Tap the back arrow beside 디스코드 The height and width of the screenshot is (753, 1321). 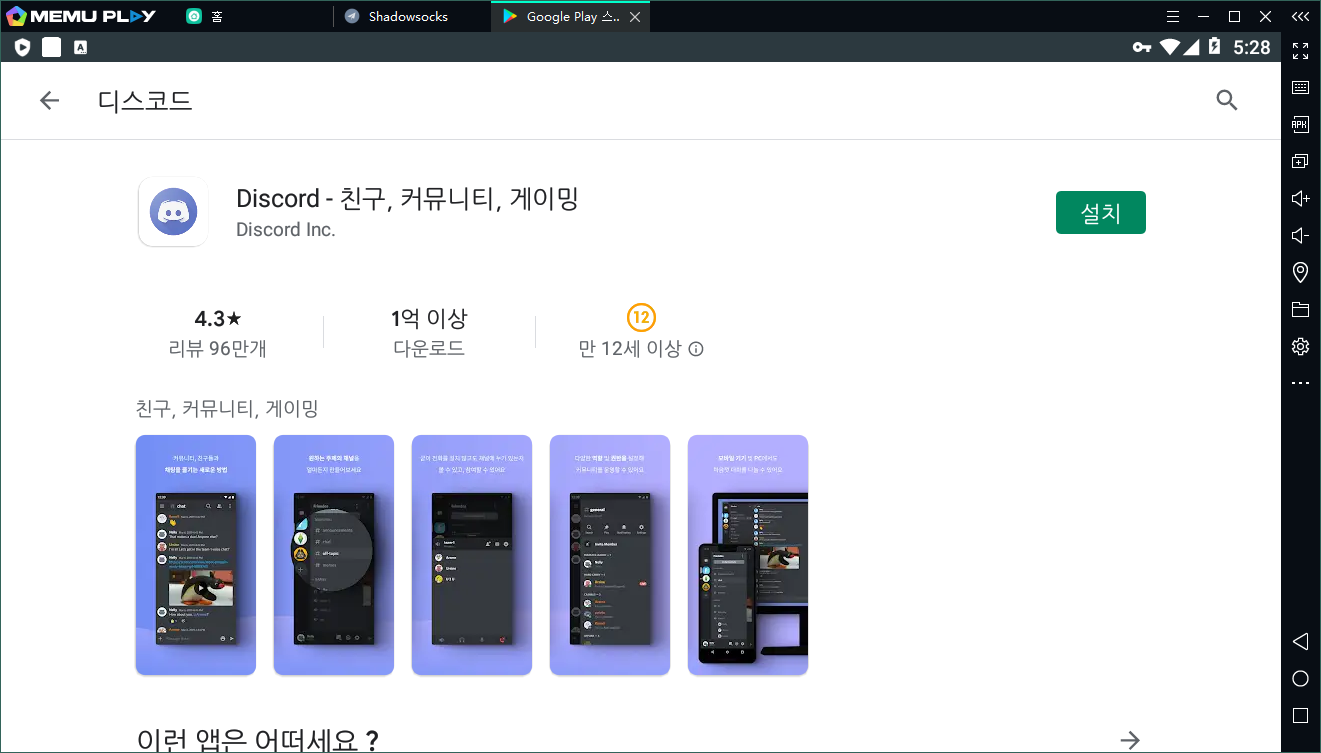pos(49,100)
